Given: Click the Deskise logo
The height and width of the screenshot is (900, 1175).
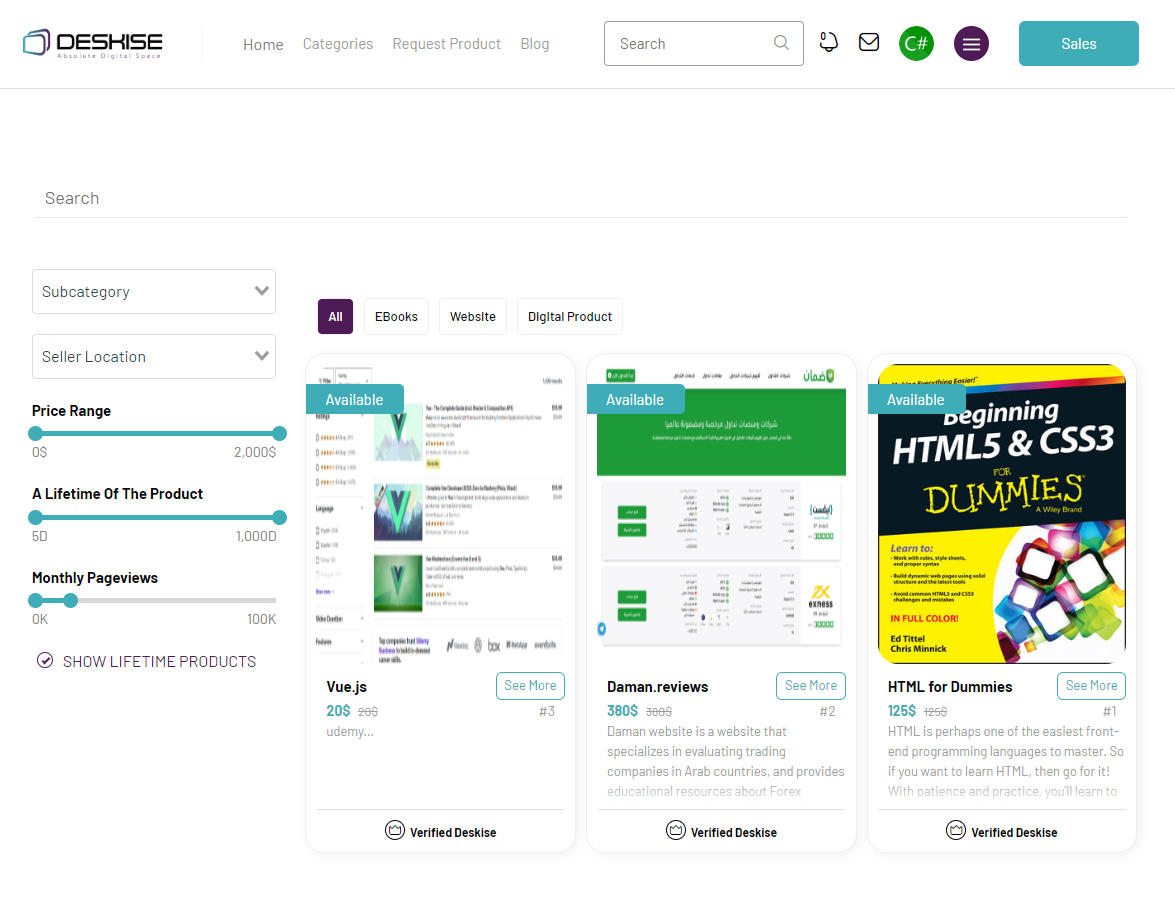Looking at the screenshot, I should [92, 43].
